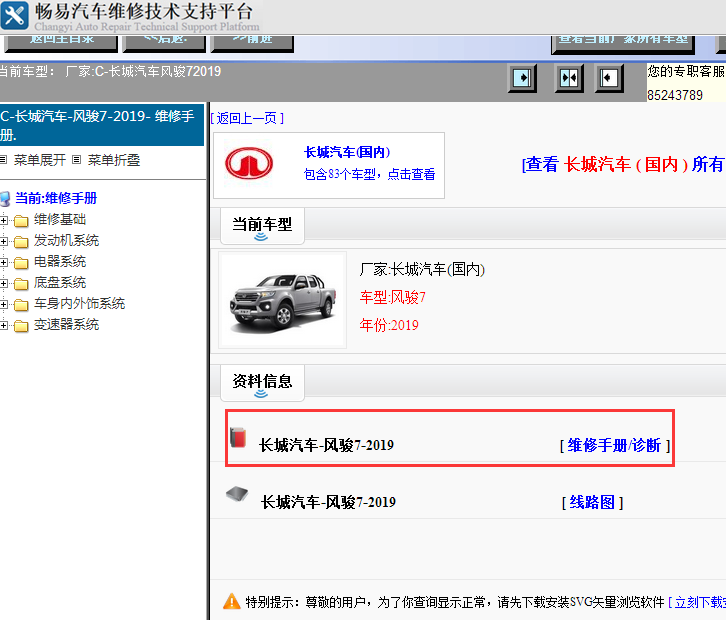Click the 查看当前厂家所有车型 button

click(623, 43)
